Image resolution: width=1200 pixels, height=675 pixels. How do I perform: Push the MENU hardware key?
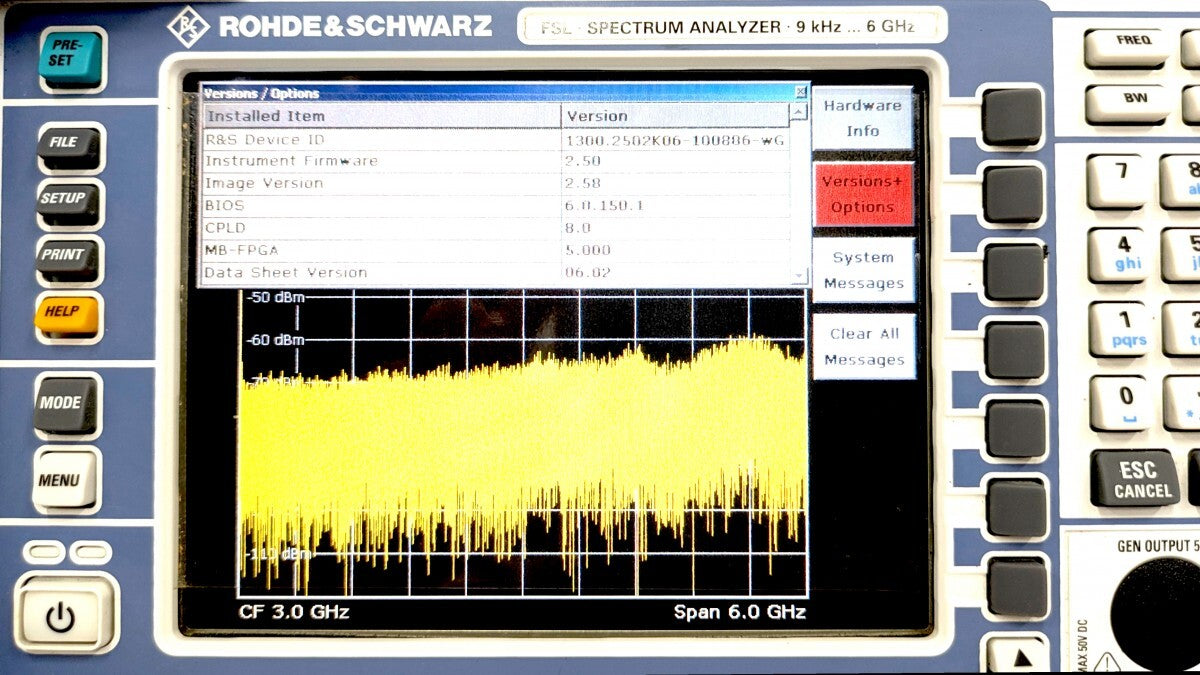66,479
